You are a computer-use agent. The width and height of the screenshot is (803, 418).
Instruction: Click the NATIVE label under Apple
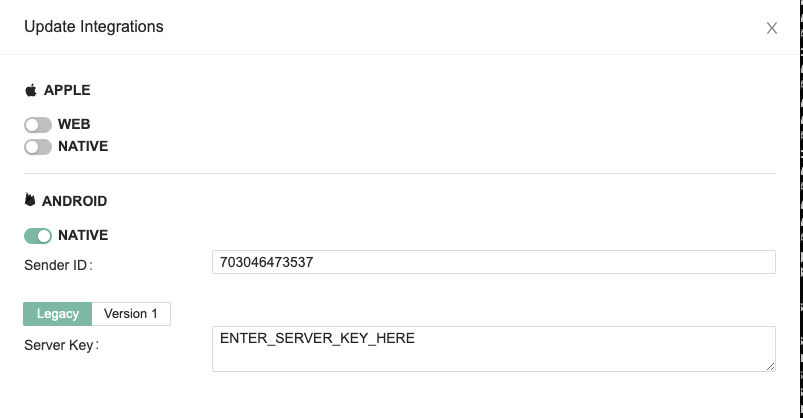[x=83, y=147]
